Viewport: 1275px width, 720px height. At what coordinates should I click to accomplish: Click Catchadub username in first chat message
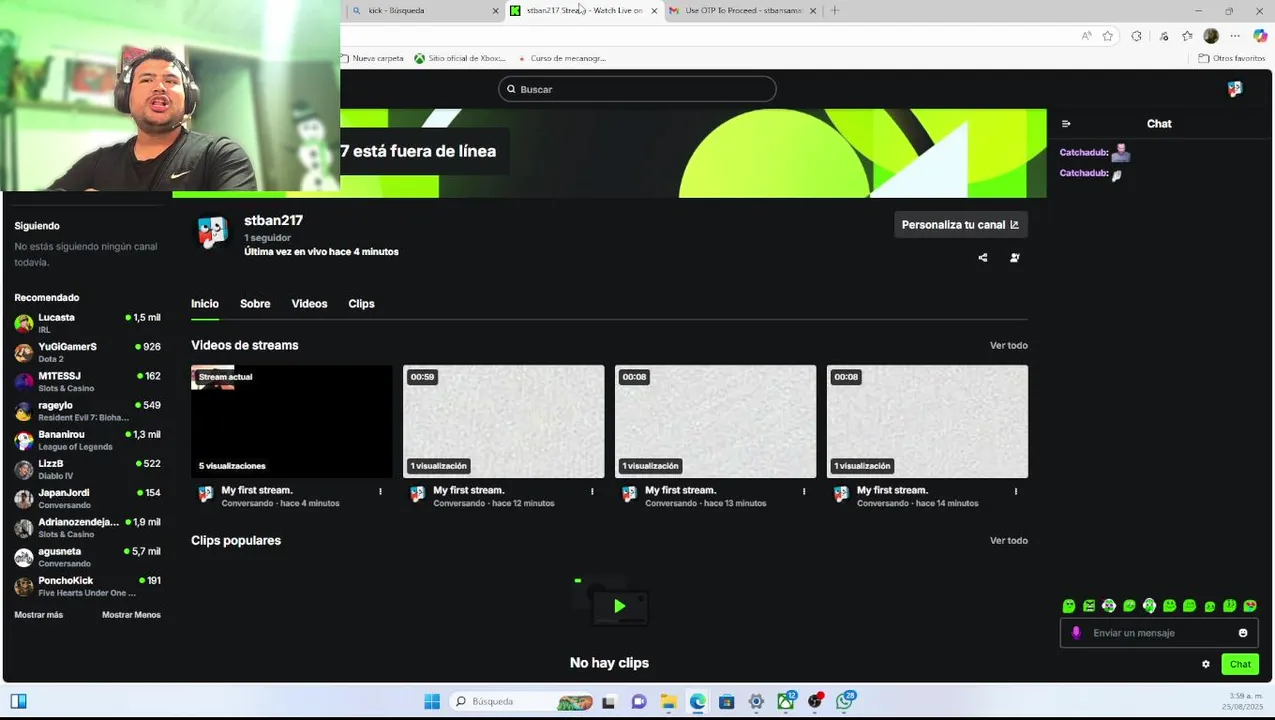pos(1083,153)
